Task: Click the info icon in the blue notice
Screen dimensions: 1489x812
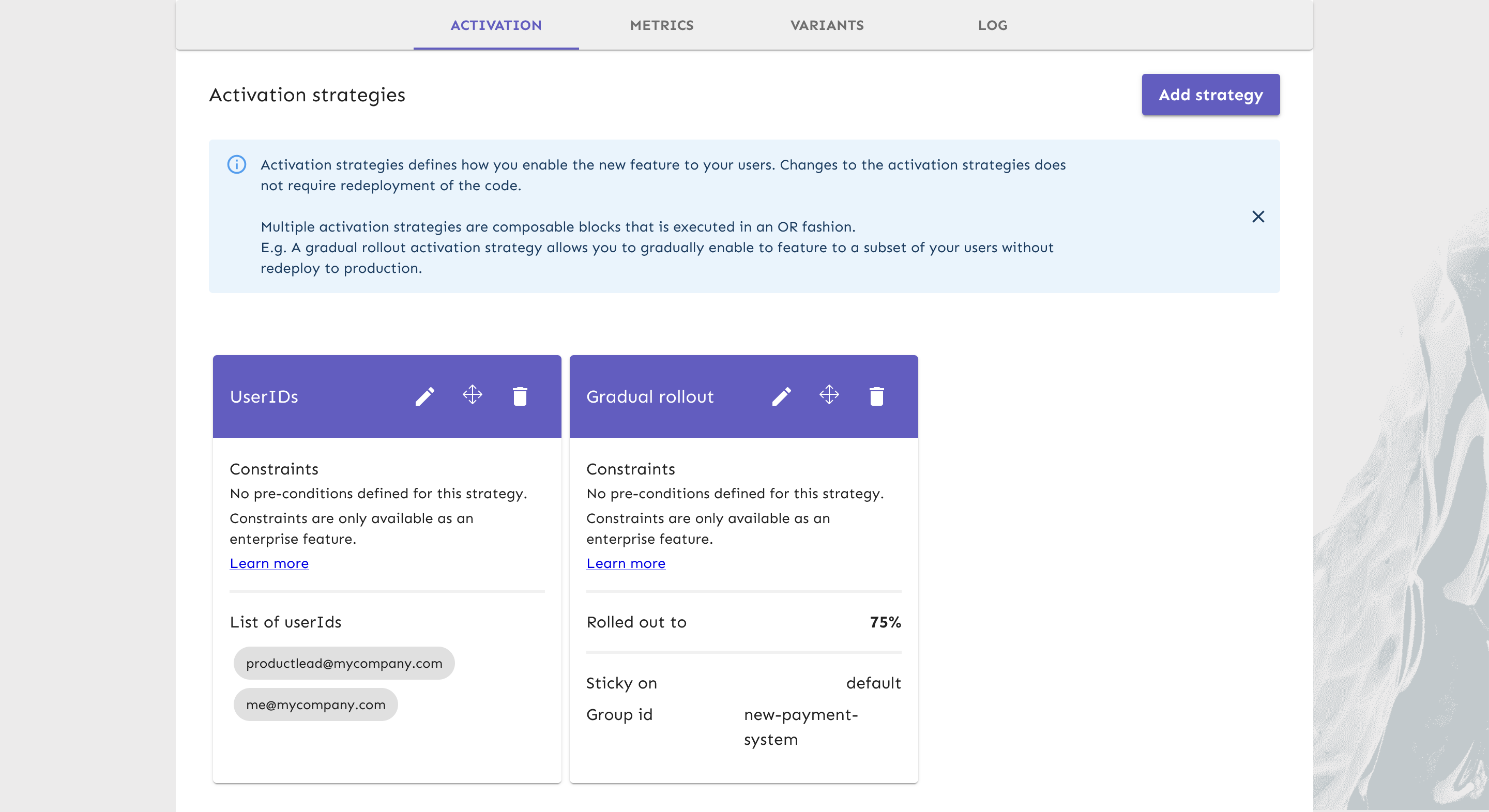Action: (x=236, y=165)
